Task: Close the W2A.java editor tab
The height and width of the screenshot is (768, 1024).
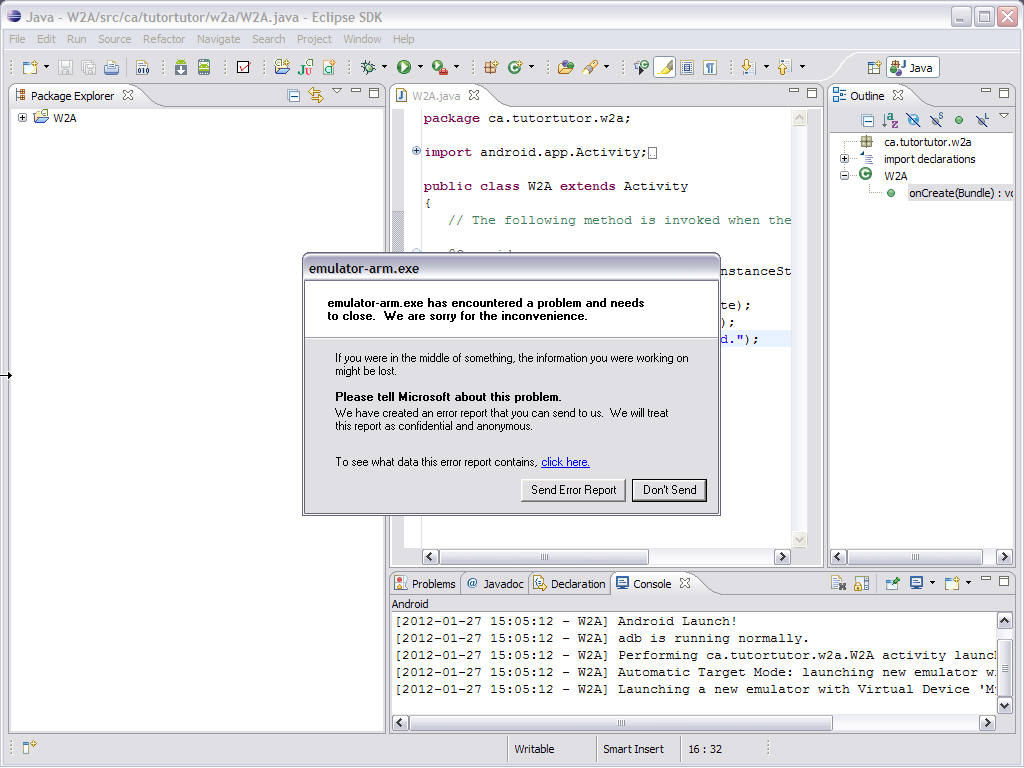Action: click(x=474, y=95)
